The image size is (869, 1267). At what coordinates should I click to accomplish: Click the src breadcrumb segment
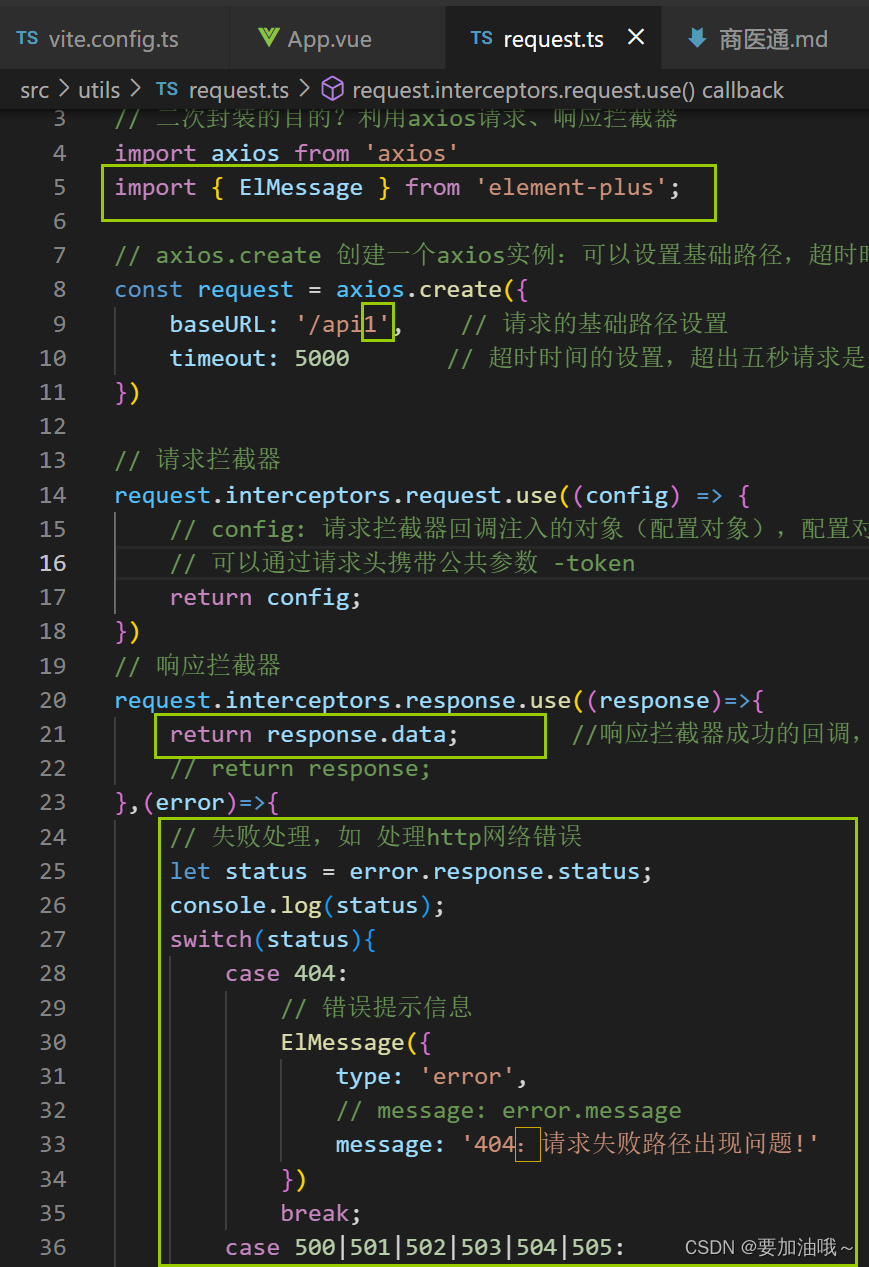[x=34, y=90]
